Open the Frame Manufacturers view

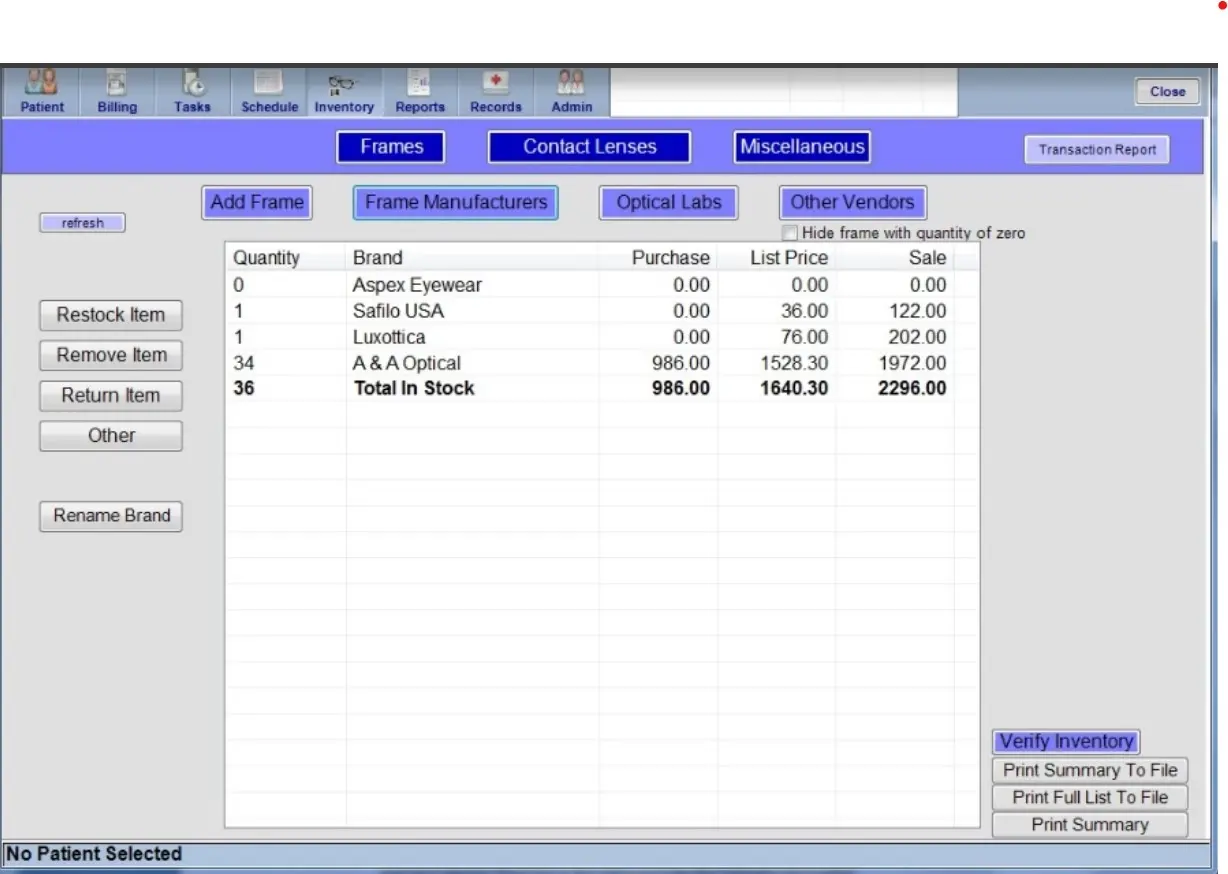(455, 202)
